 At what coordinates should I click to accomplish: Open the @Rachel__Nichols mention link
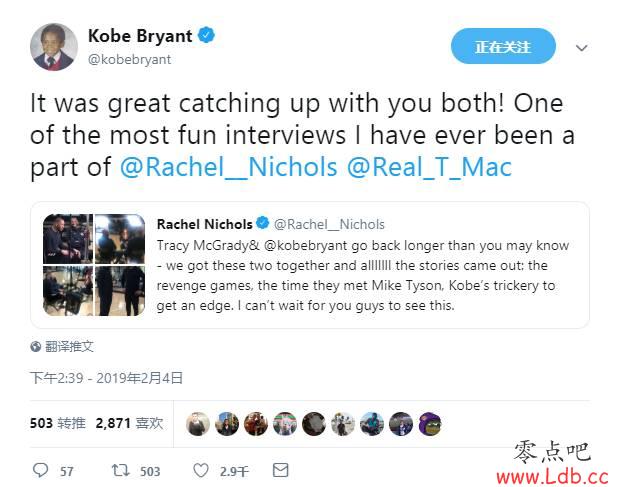coord(229,167)
